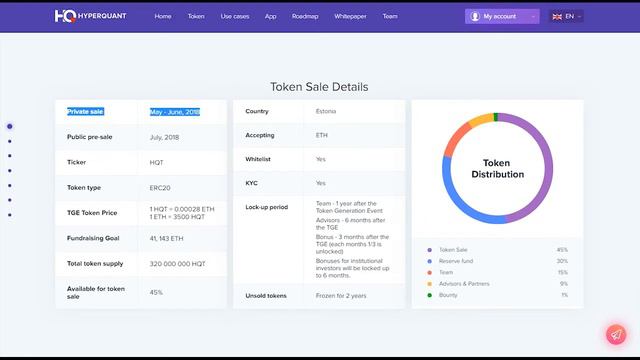Screen dimensions: 640x360
Task: Click the Accepting row label
Action: (x=260, y=136)
